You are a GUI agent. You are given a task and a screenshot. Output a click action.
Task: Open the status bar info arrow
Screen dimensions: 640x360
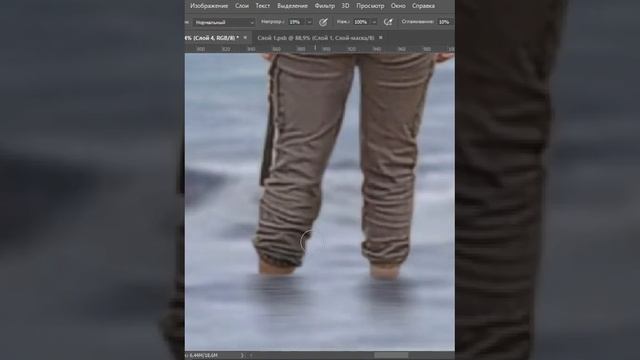pyautogui.click(x=242, y=356)
